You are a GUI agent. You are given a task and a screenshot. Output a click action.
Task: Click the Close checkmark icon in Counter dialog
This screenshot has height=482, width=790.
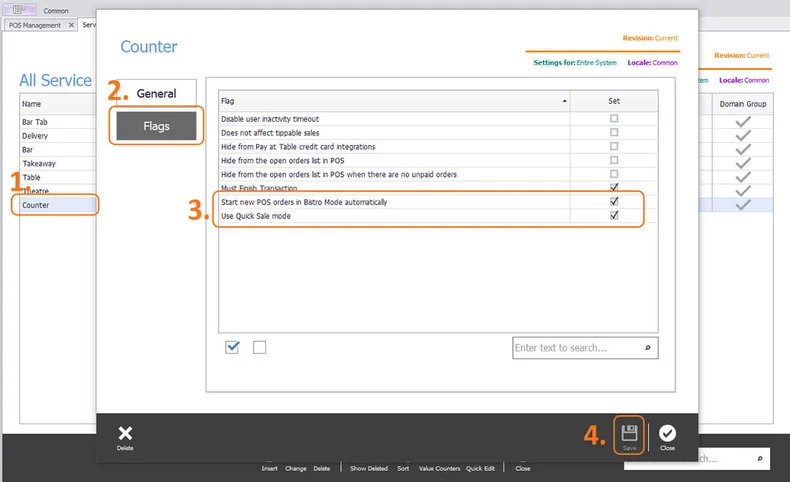tap(667, 433)
